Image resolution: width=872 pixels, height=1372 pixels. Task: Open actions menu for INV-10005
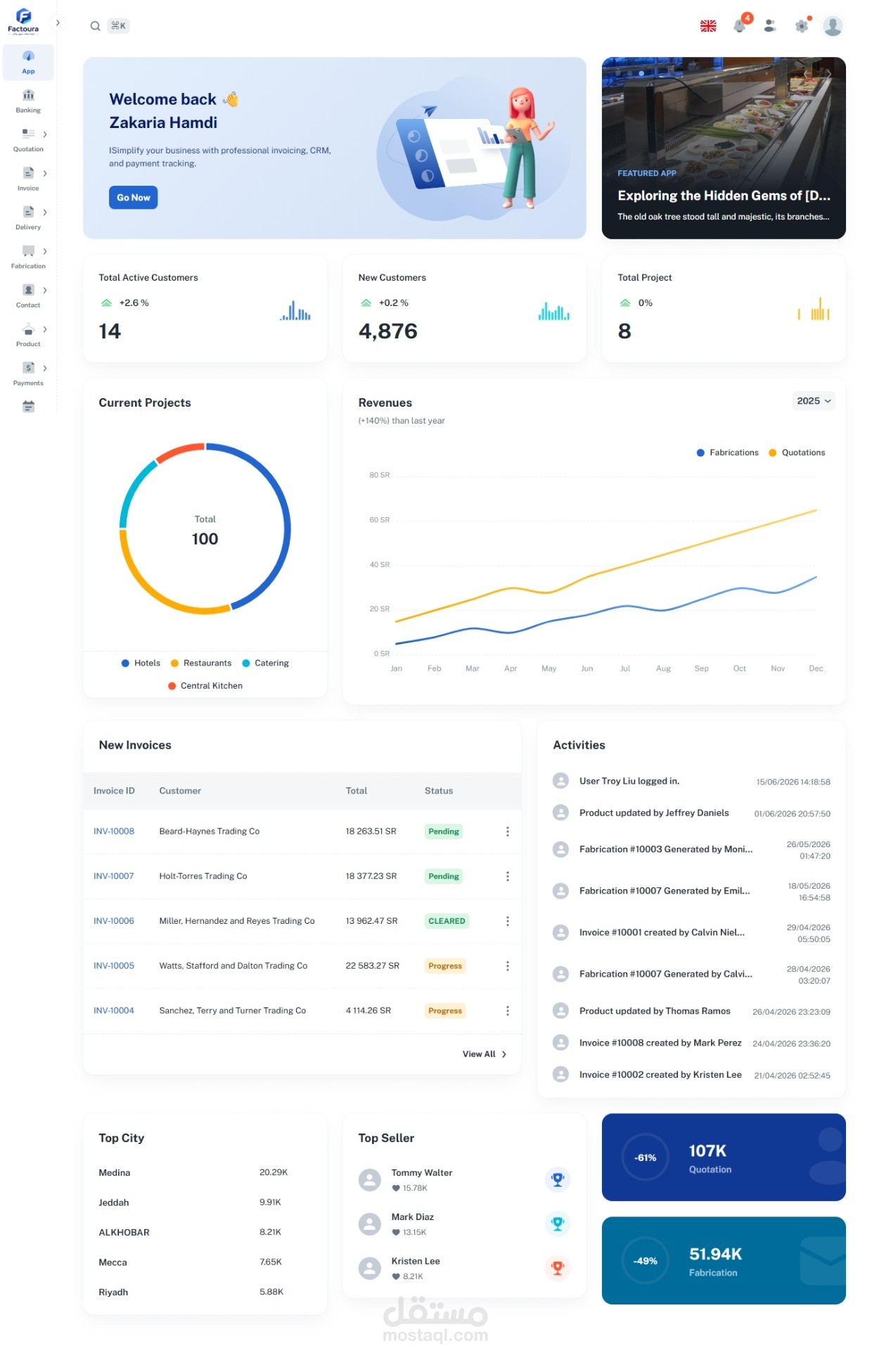point(507,966)
